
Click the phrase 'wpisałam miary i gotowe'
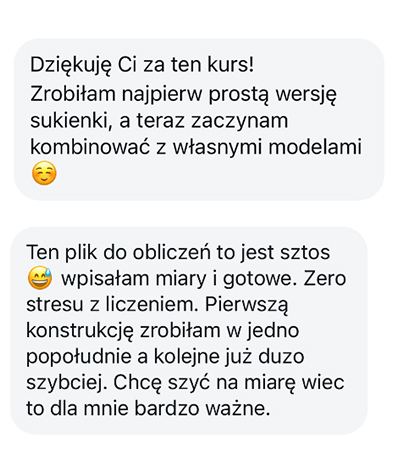(178, 279)
